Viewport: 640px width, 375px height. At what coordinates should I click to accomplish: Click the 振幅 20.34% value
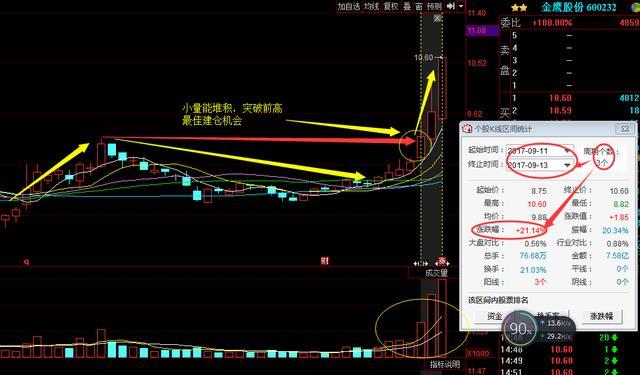click(615, 231)
